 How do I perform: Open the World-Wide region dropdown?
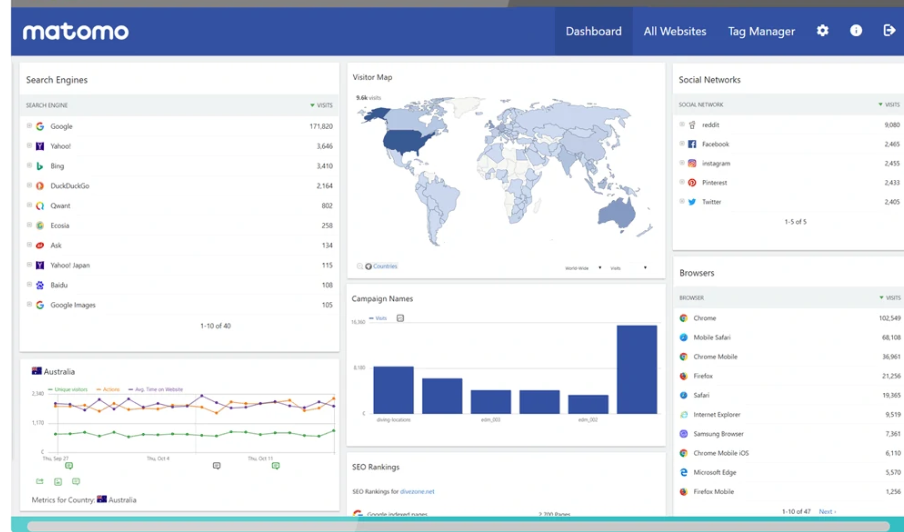(x=583, y=268)
